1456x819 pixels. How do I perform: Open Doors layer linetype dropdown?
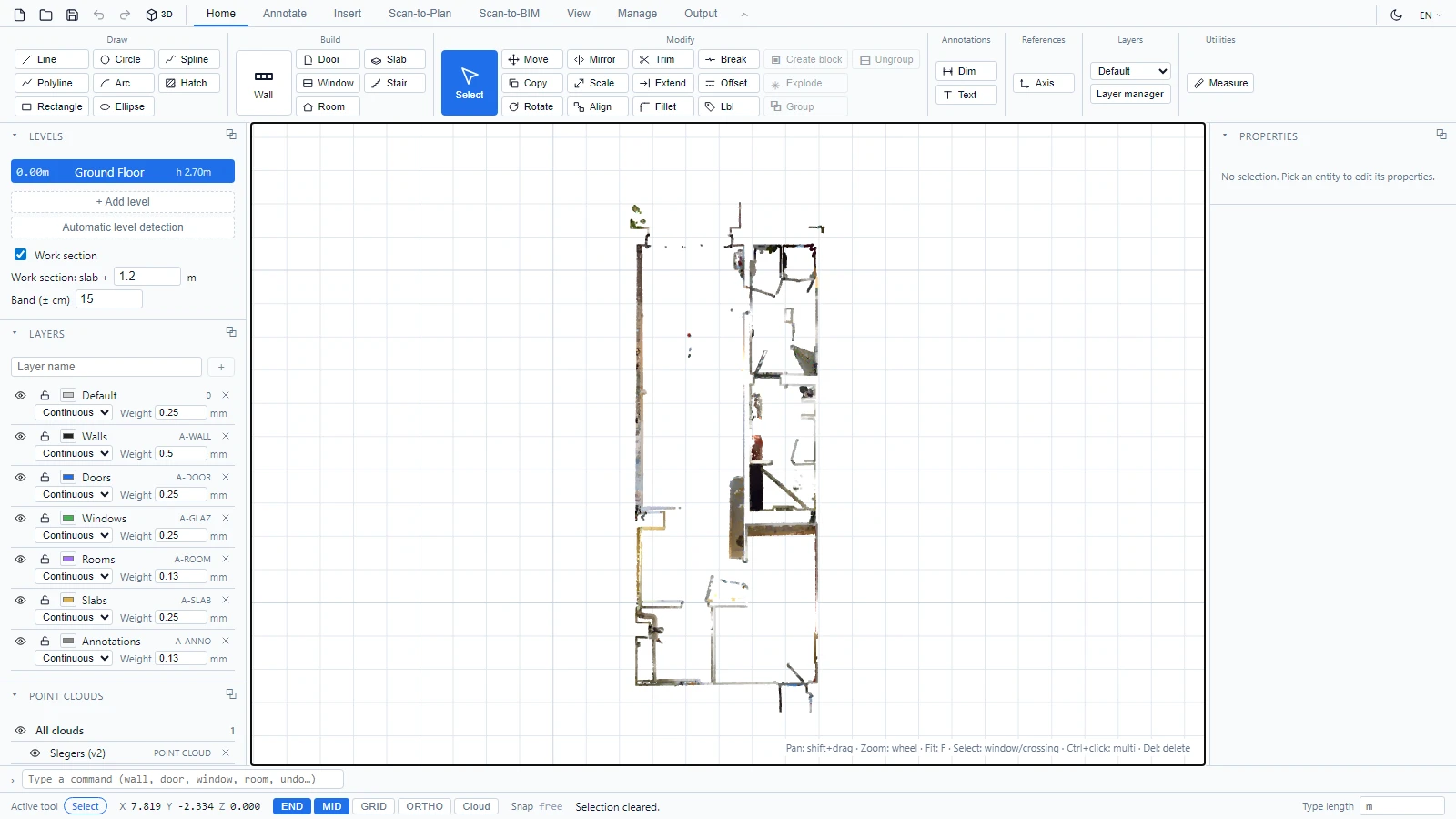click(73, 494)
